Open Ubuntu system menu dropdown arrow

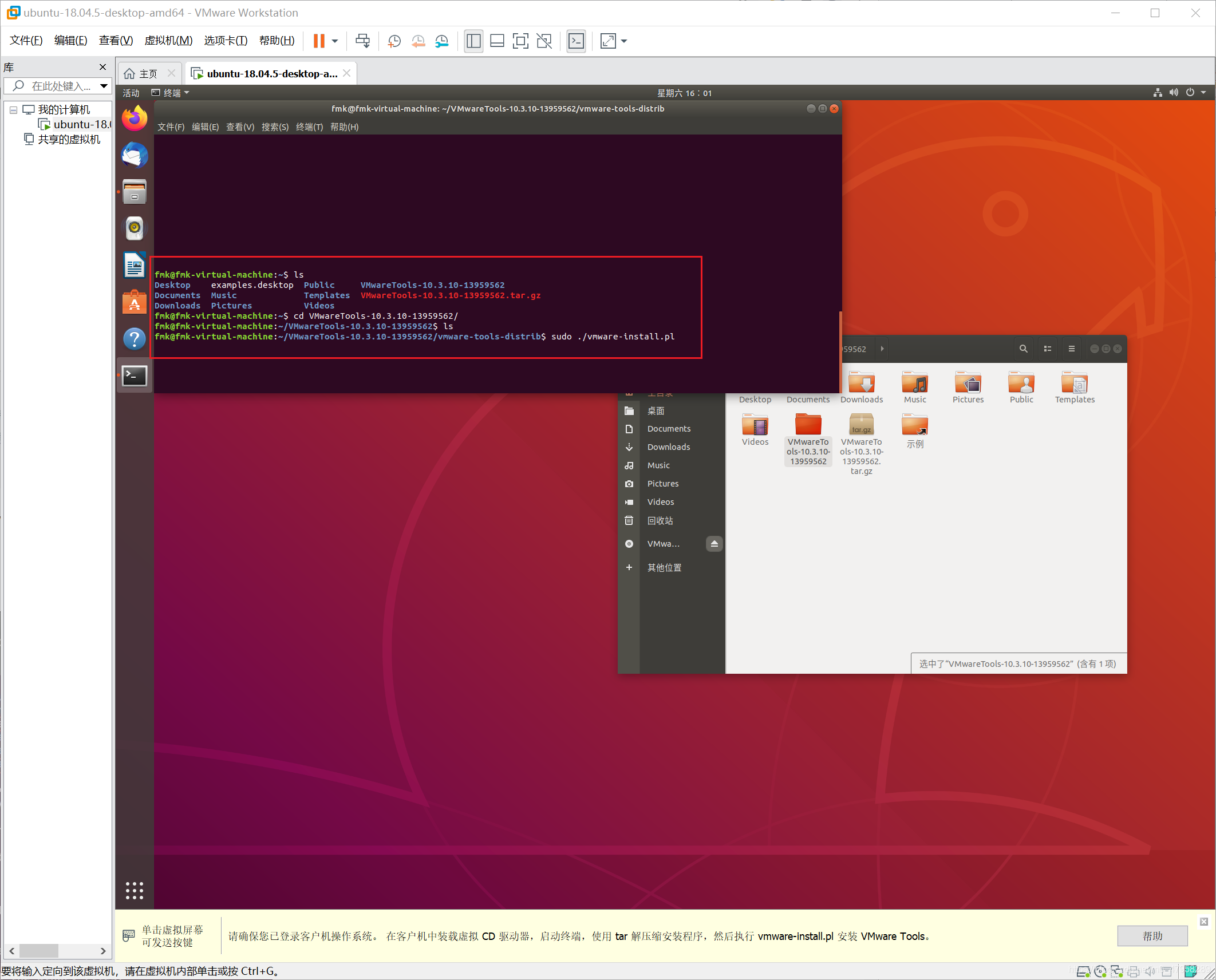pos(1203,93)
